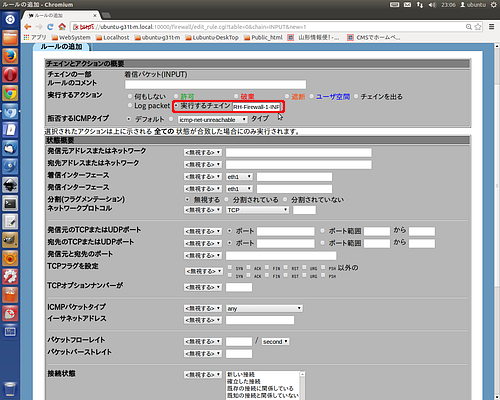Viewport: 500px width, 400px height.
Task: Select 確立した接続 in the connection state list
Action: click(x=244, y=381)
